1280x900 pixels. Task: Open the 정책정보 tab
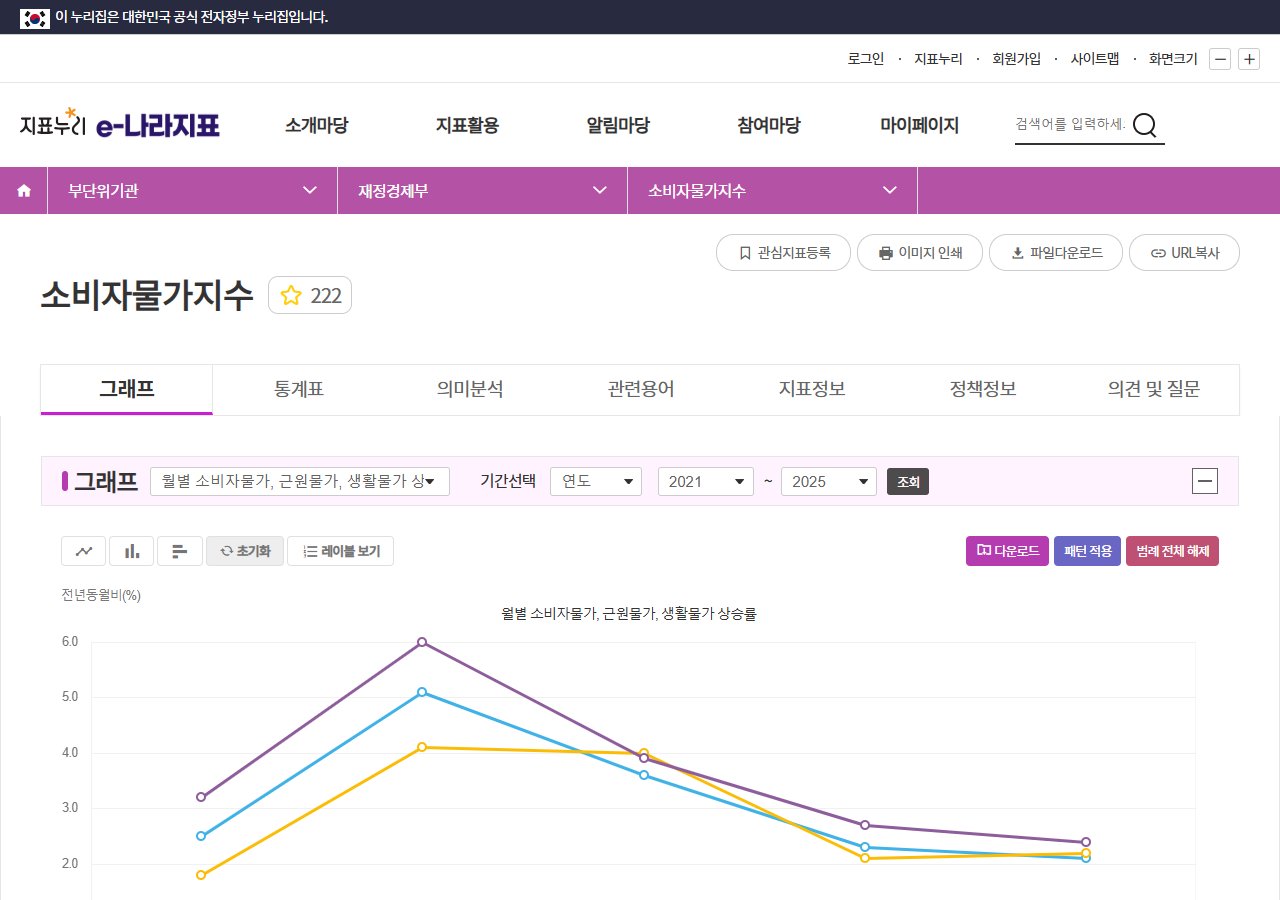(983, 389)
